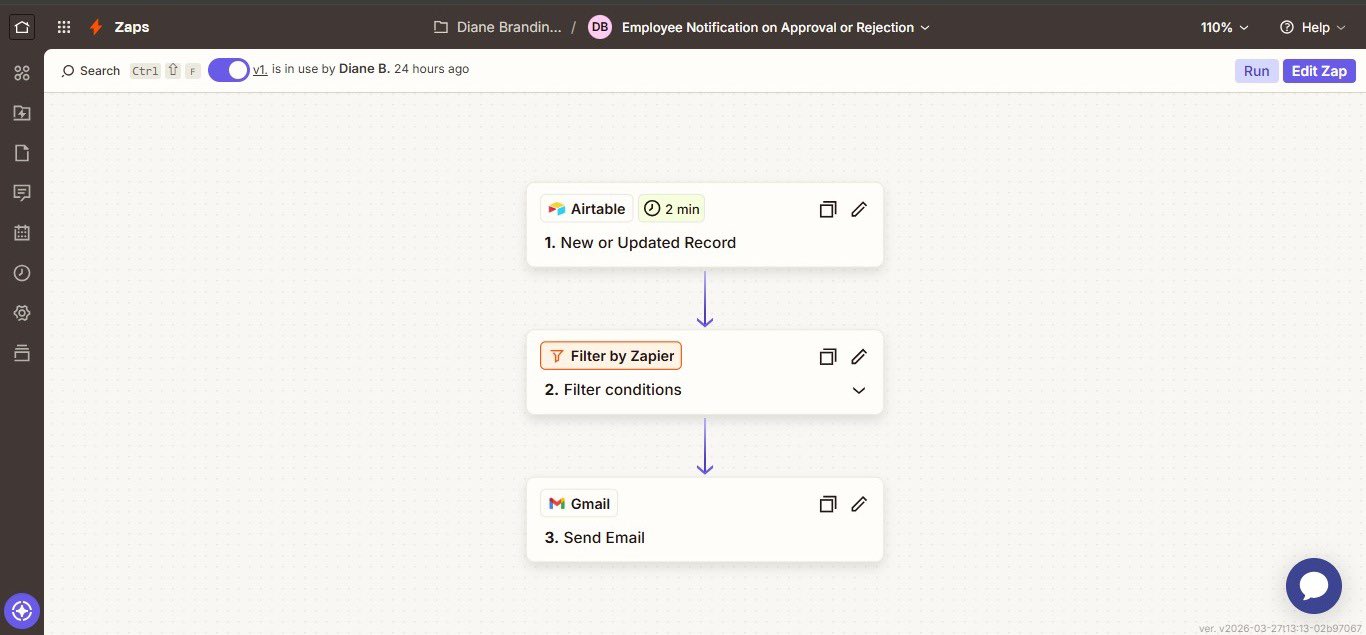Open the apps grid menu
Viewport: 1366px width, 635px height.
point(64,27)
